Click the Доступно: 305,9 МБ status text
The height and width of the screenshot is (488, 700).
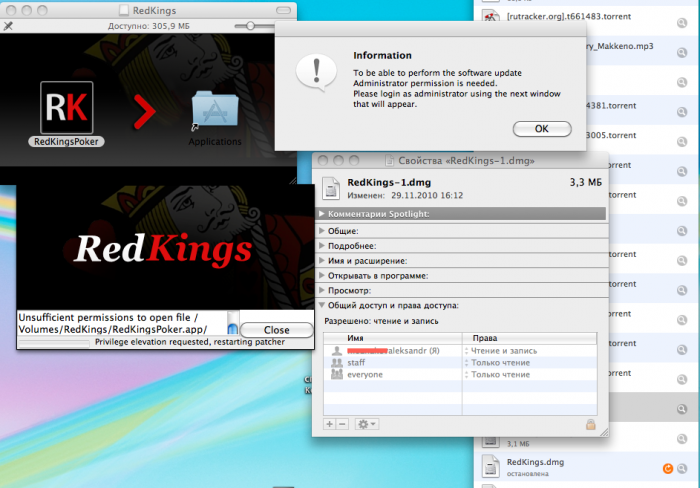[x=149, y=26]
